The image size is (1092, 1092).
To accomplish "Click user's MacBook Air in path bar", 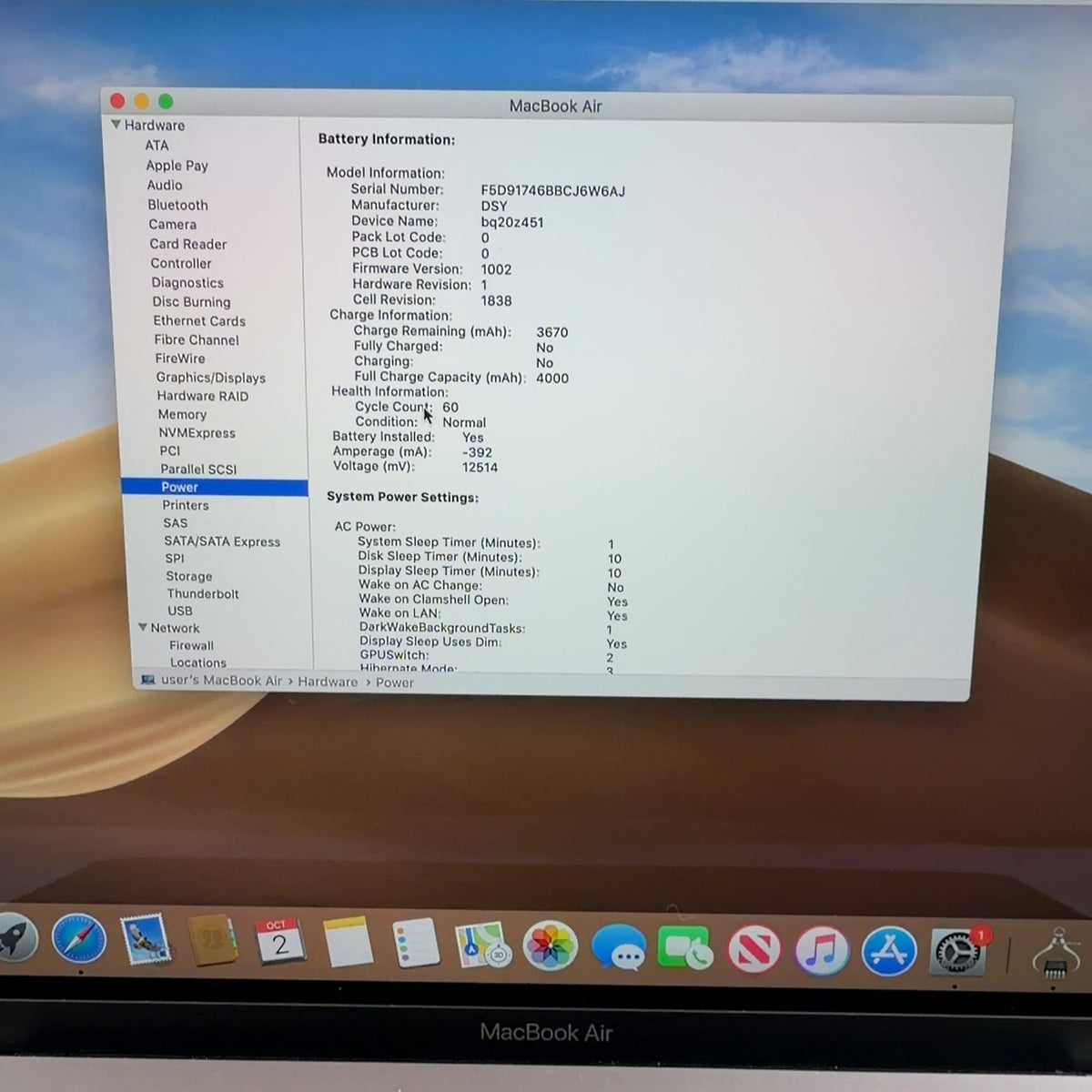I will coord(221,681).
